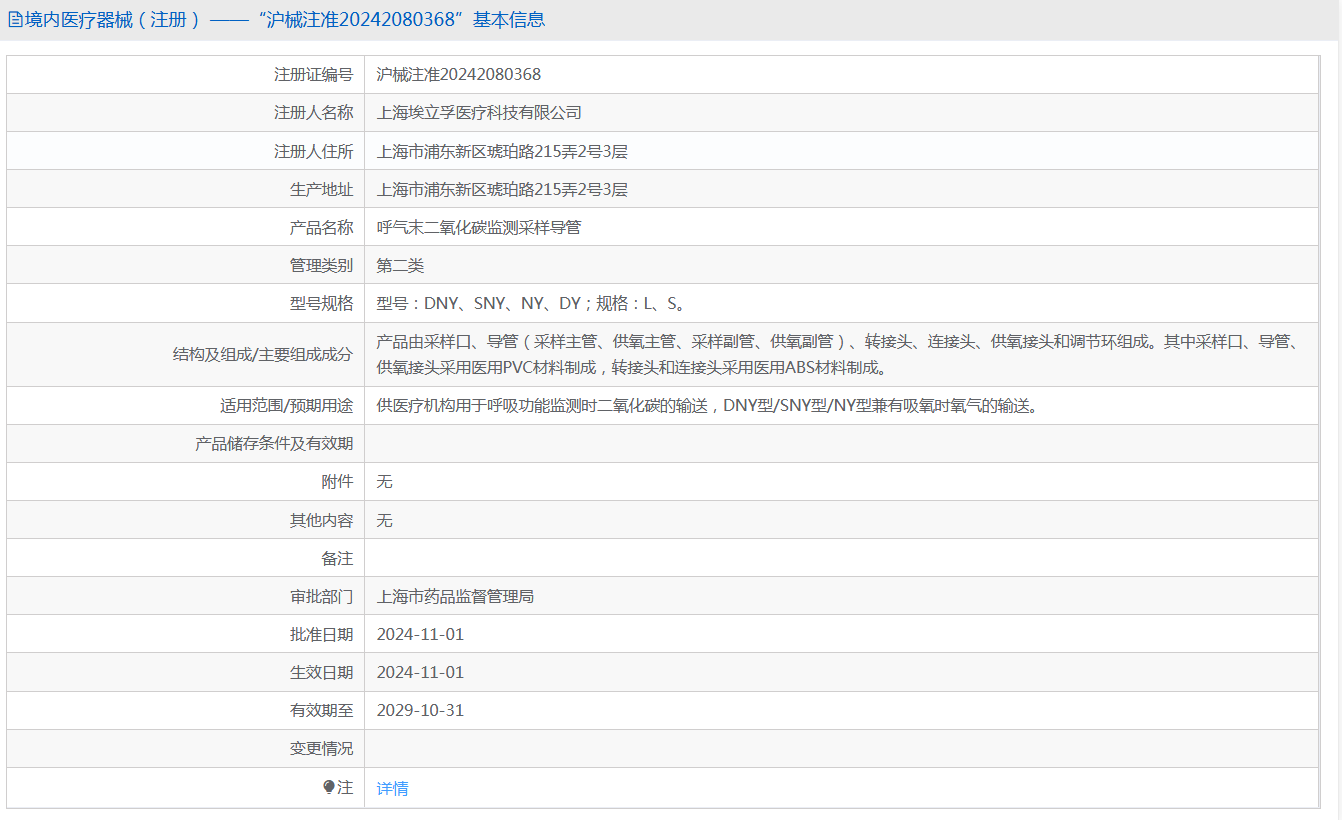Click the 有效期至 label
The height and width of the screenshot is (820, 1342).
322,711
